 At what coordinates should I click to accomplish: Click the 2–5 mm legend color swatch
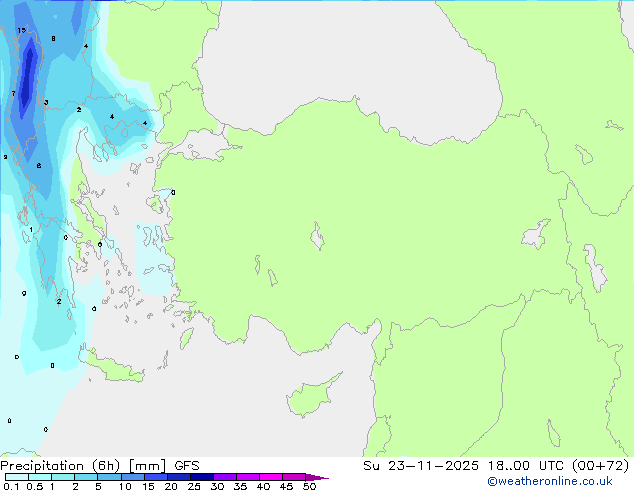point(86,477)
